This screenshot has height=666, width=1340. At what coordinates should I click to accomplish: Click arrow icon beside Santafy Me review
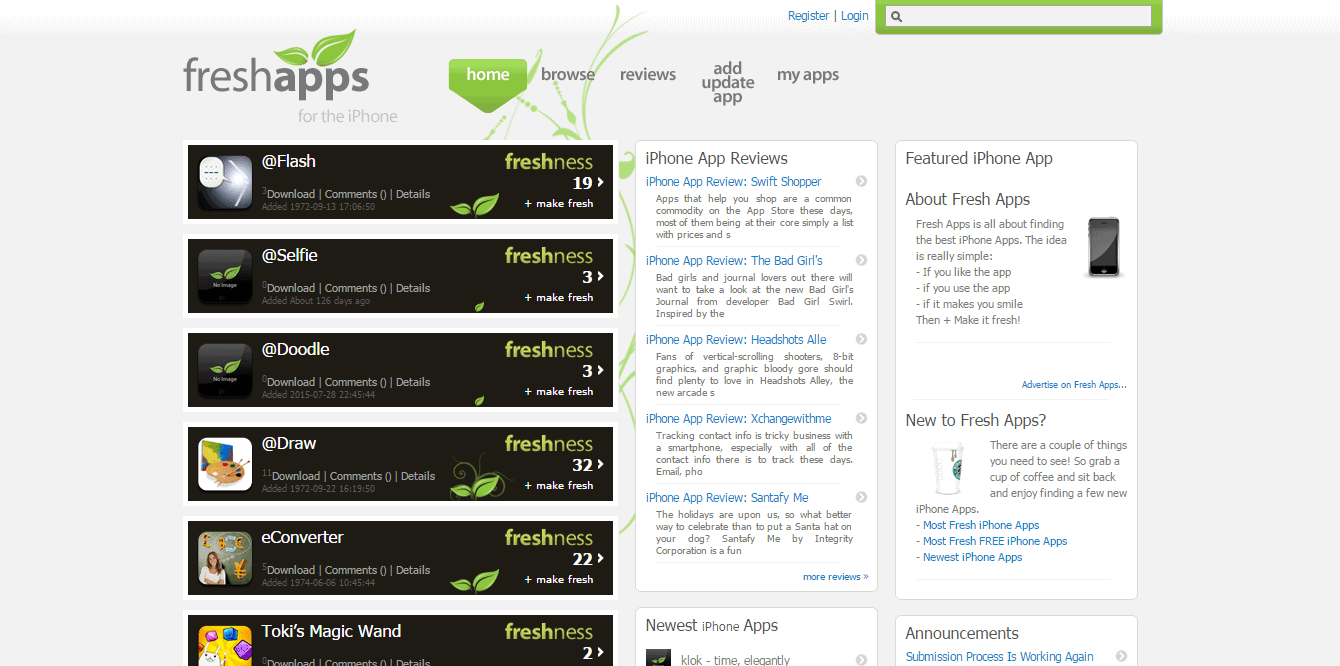(x=861, y=497)
